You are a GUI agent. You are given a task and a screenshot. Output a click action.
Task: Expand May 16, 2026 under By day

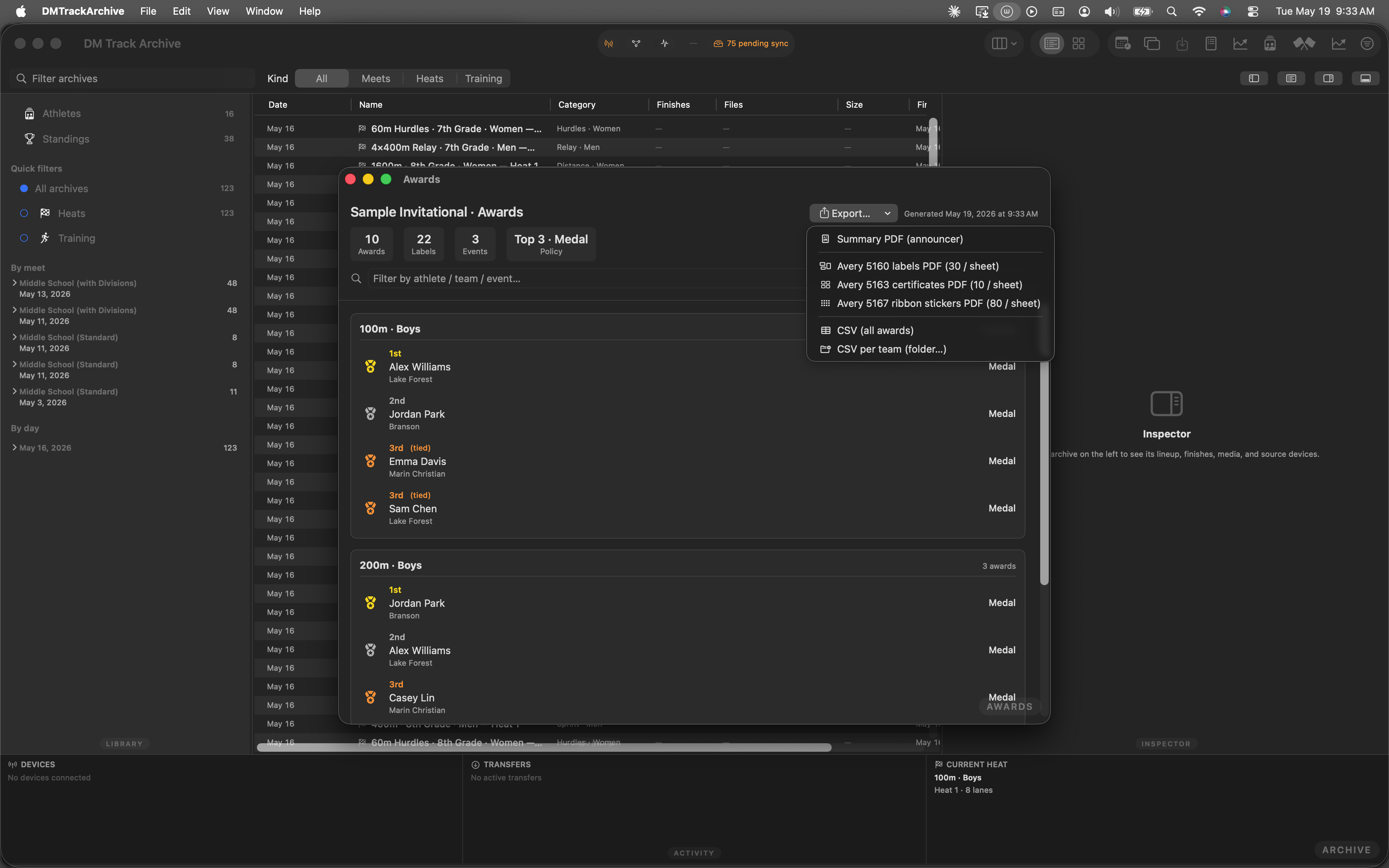click(x=14, y=448)
